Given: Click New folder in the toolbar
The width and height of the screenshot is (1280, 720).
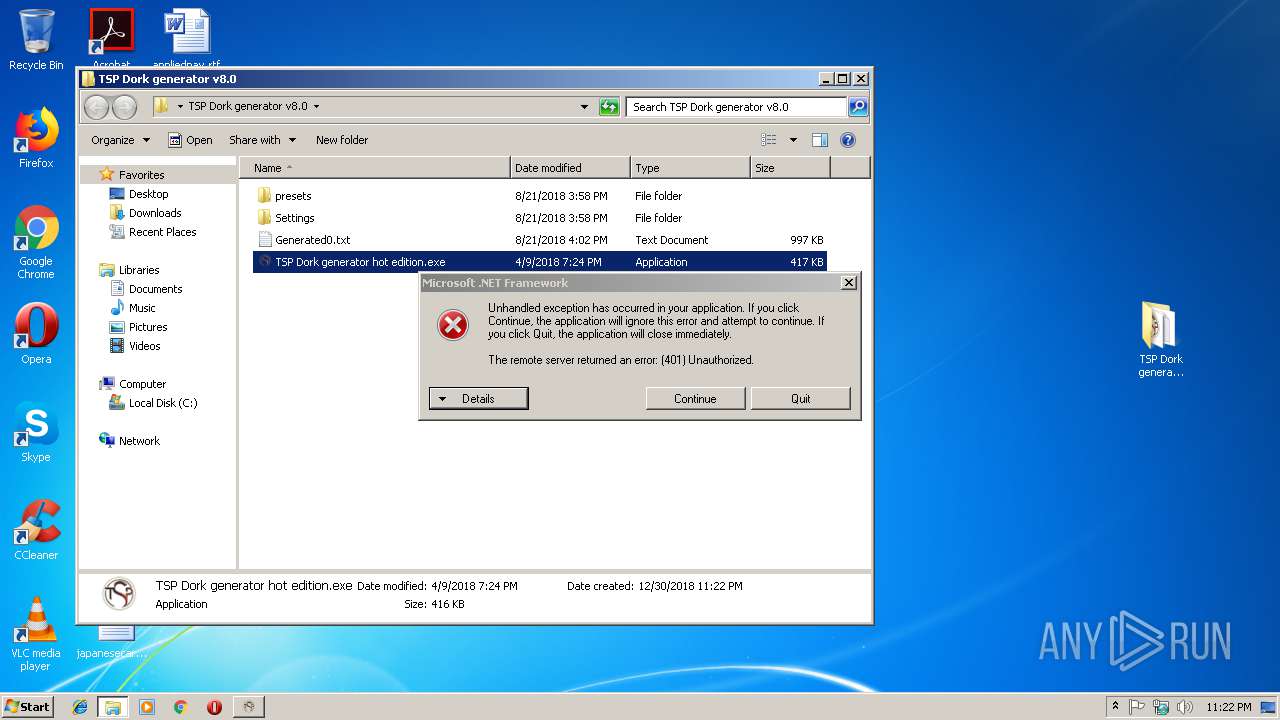Looking at the screenshot, I should 342,140.
